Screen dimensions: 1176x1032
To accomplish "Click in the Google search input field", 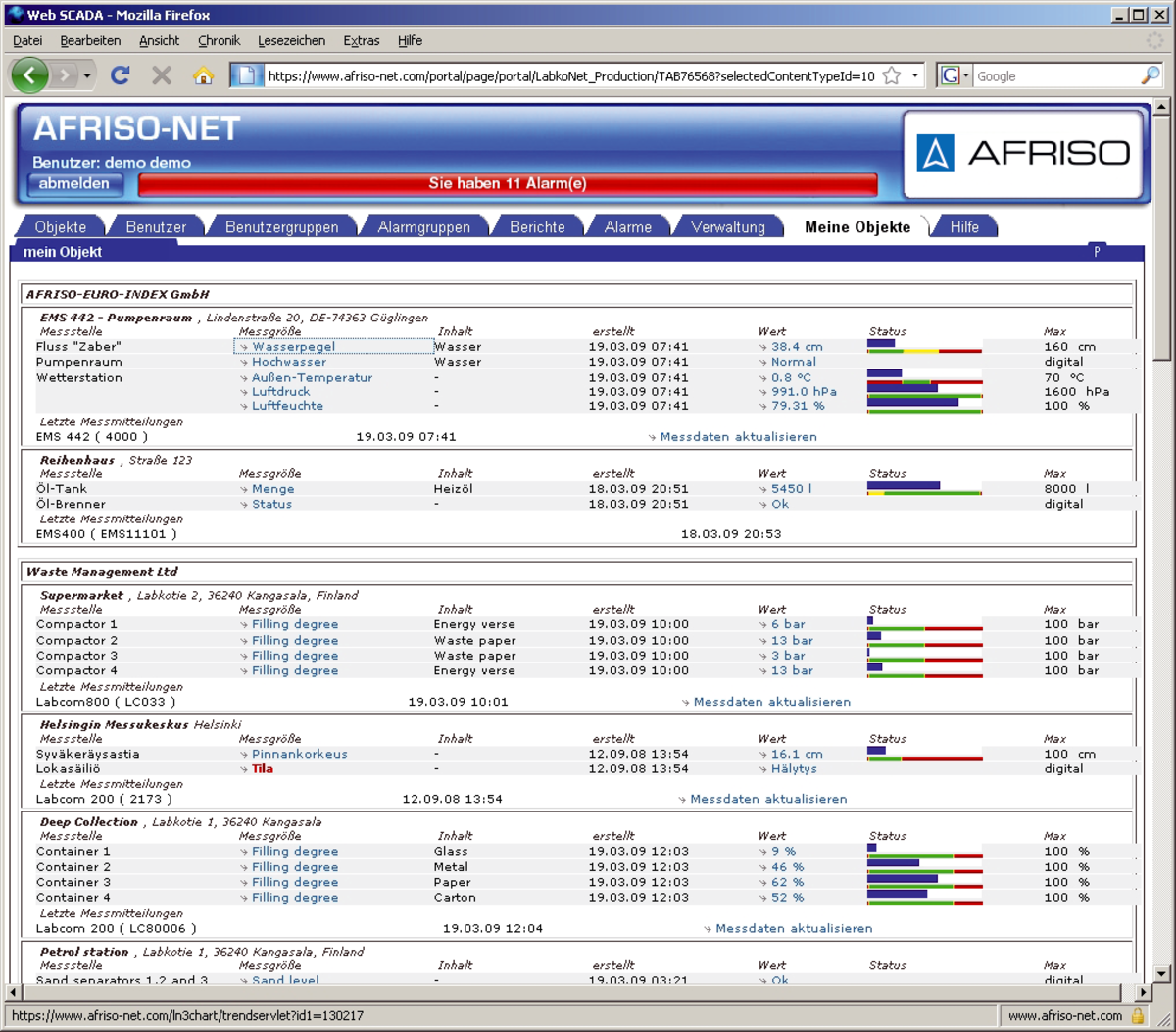I will pos(1053,75).
